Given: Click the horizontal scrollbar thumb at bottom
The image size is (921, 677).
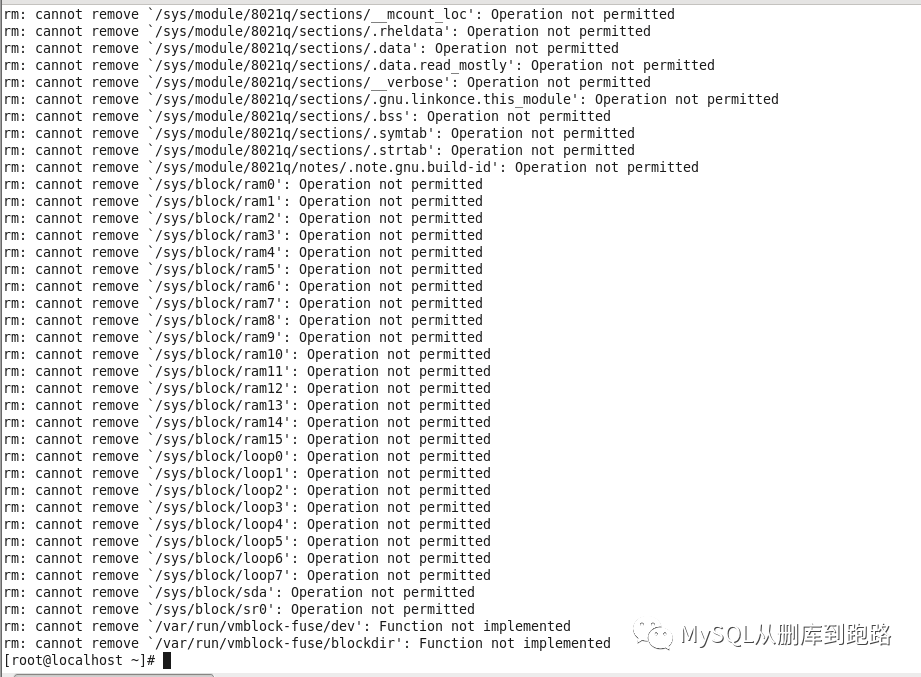Looking at the screenshot, I should [113, 675].
